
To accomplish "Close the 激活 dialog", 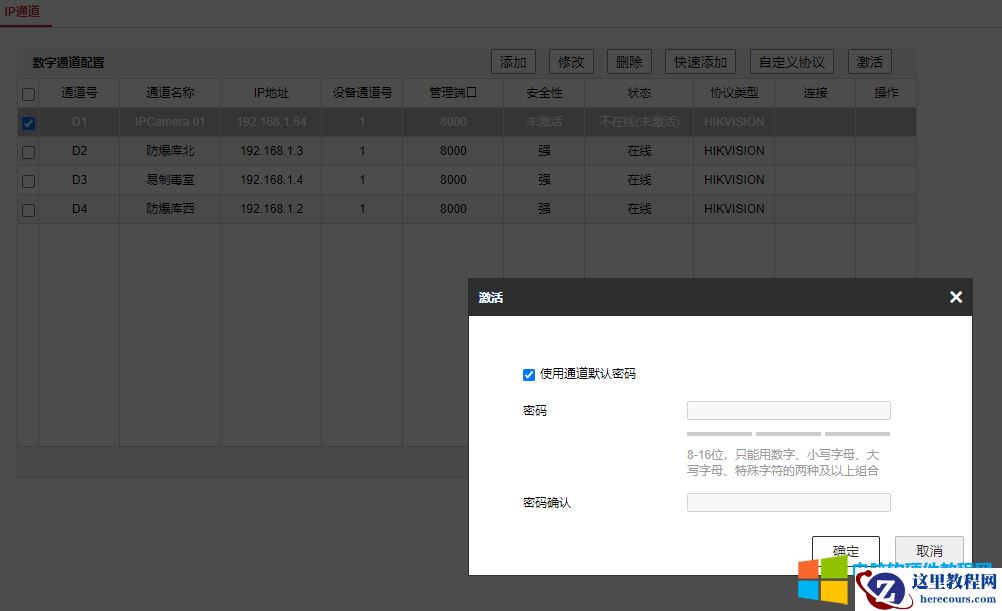I will pos(955,296).
